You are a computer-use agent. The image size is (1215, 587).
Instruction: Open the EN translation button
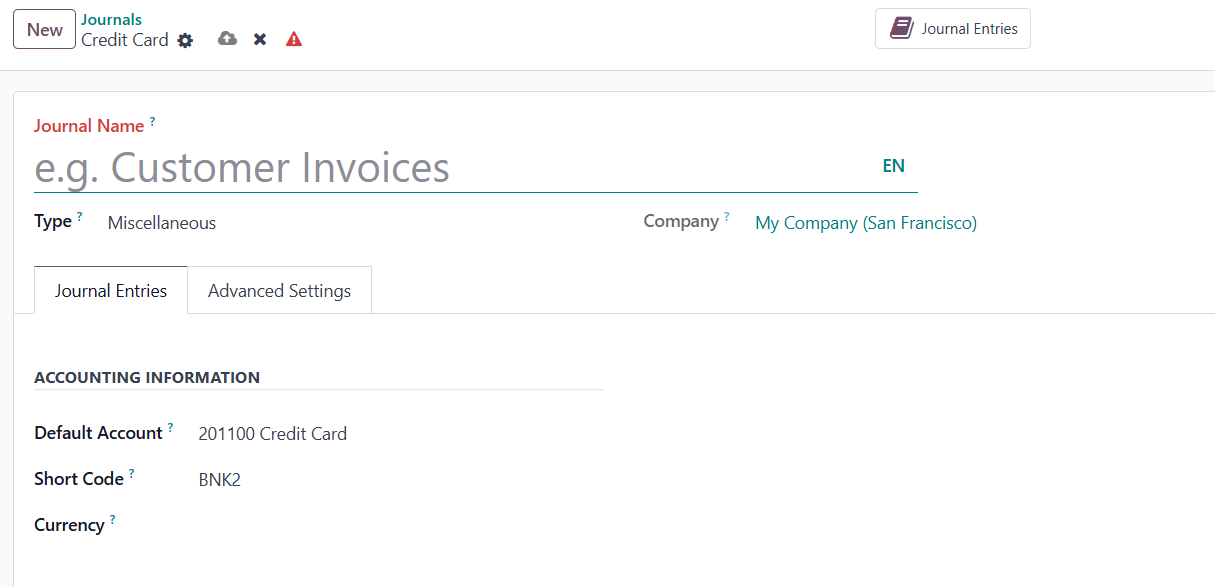(x=893, y=166)
